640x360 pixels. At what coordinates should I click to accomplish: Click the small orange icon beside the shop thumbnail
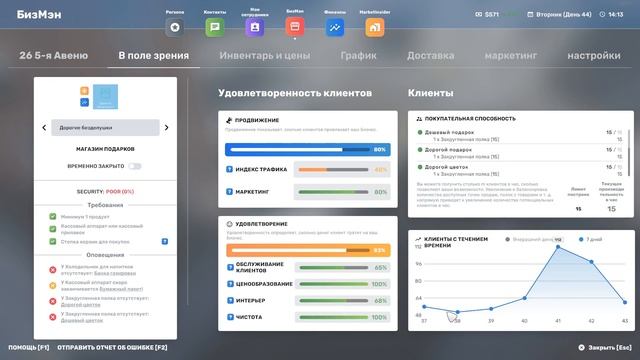point(84,91)
